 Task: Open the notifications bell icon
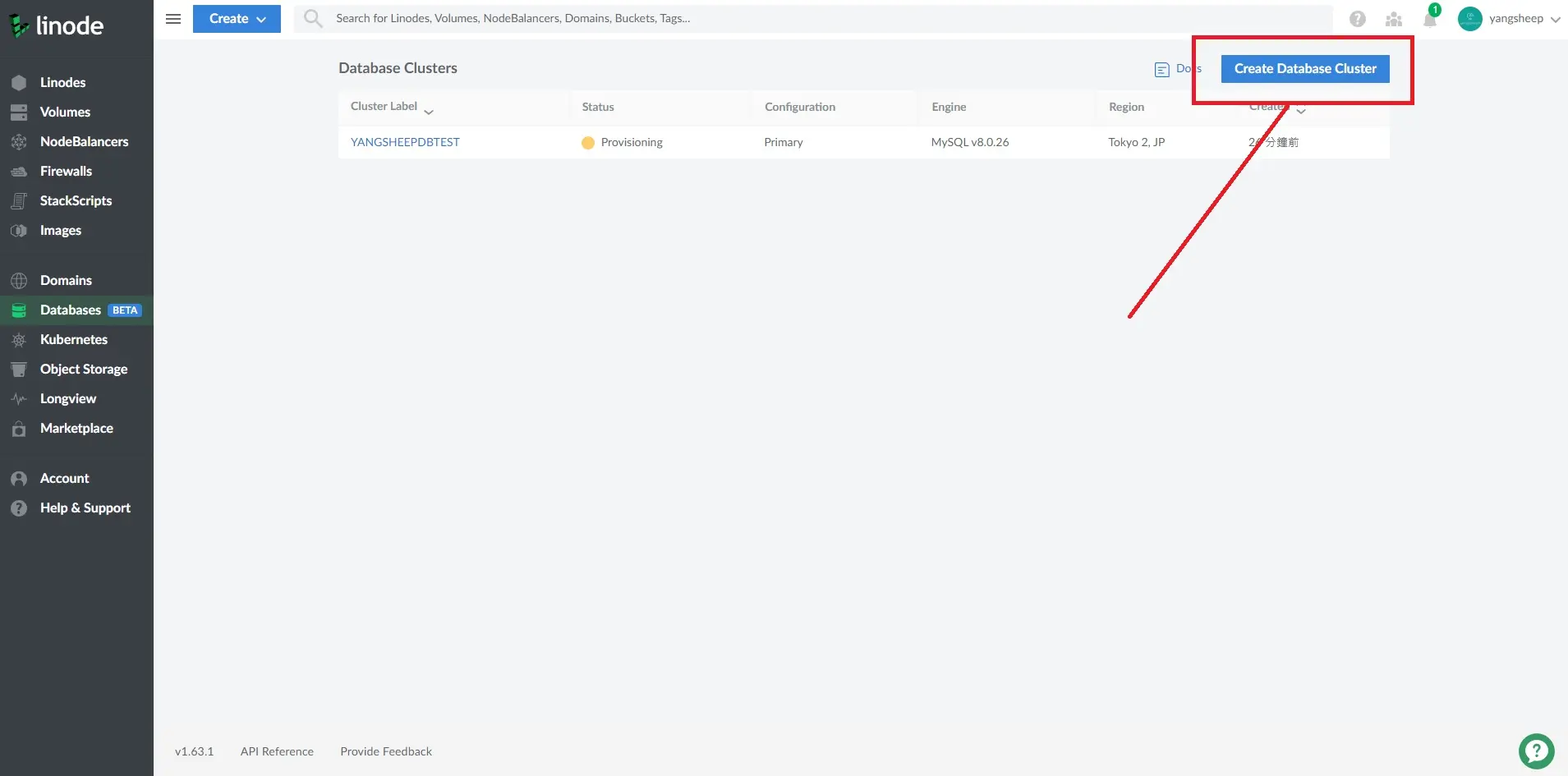tap(1430, 19)
